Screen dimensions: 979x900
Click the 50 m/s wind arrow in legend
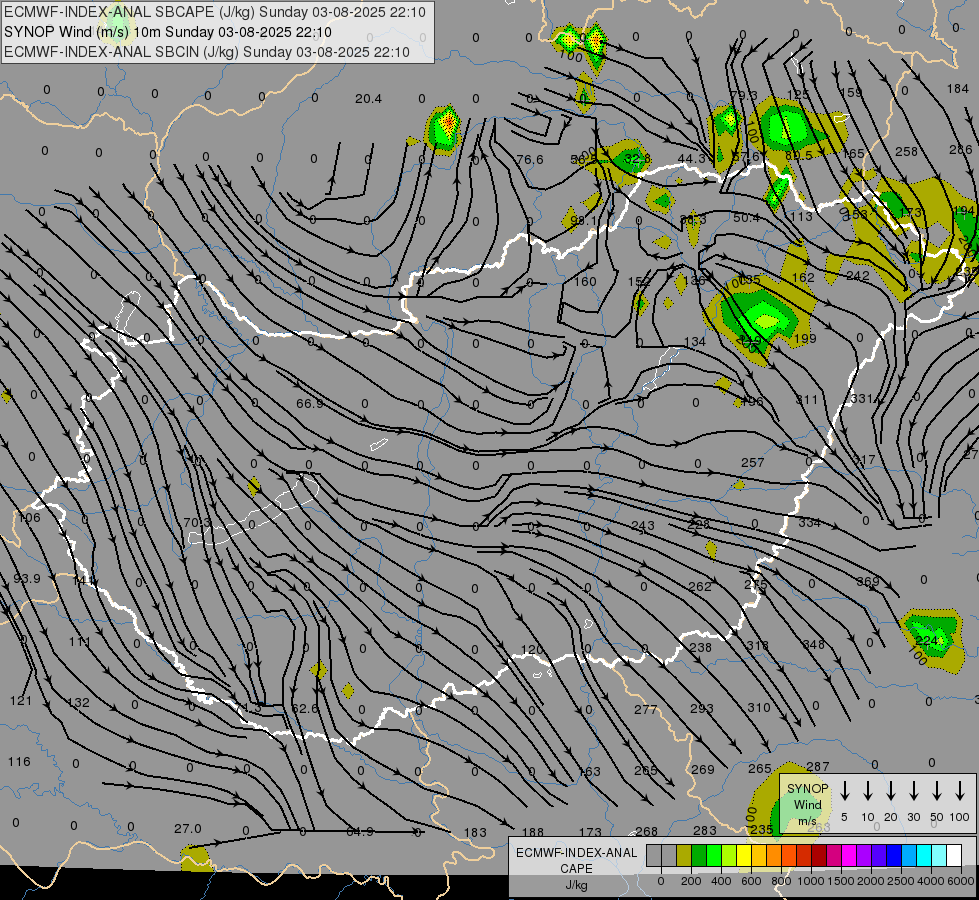(x=937, y=790)
